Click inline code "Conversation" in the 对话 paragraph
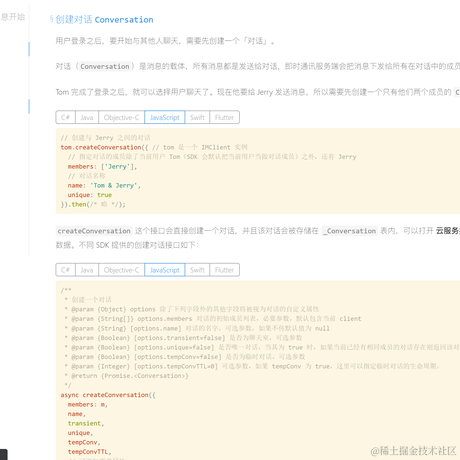 [x=105, y=66]
